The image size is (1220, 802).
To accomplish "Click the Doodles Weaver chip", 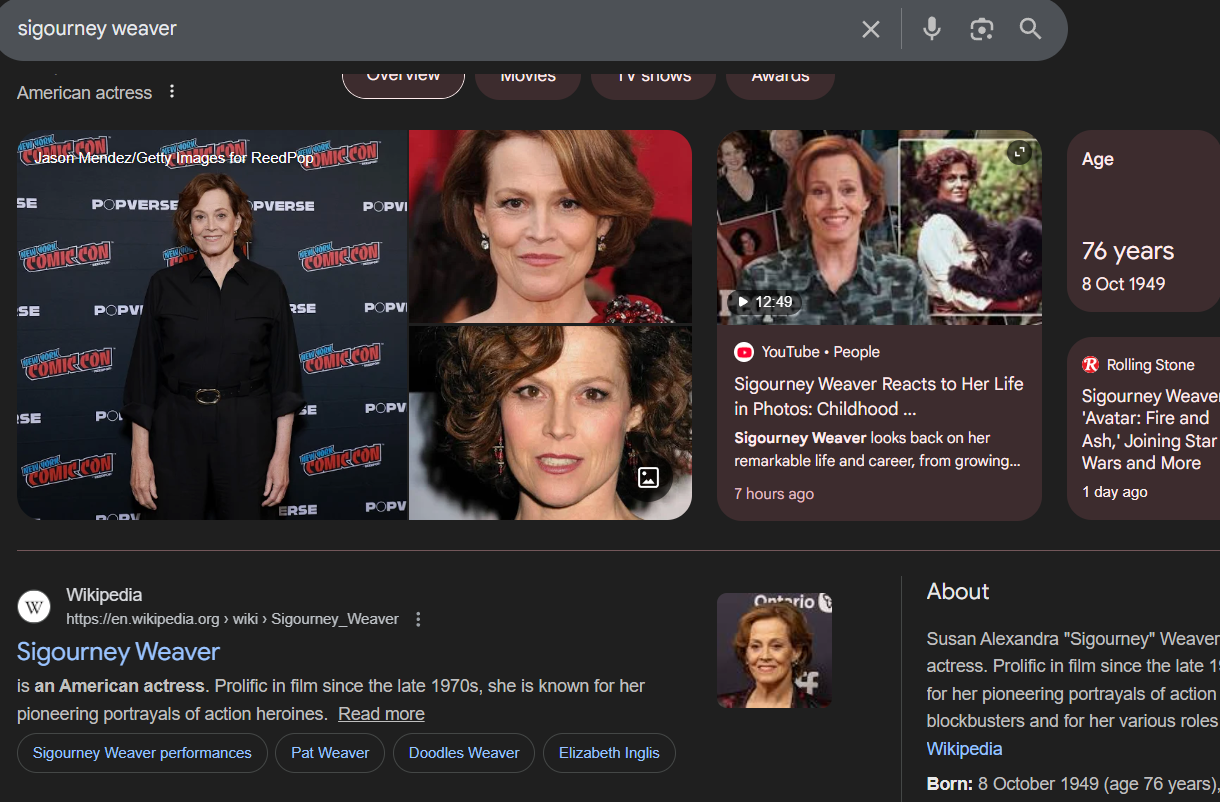I will pos(464,753).
